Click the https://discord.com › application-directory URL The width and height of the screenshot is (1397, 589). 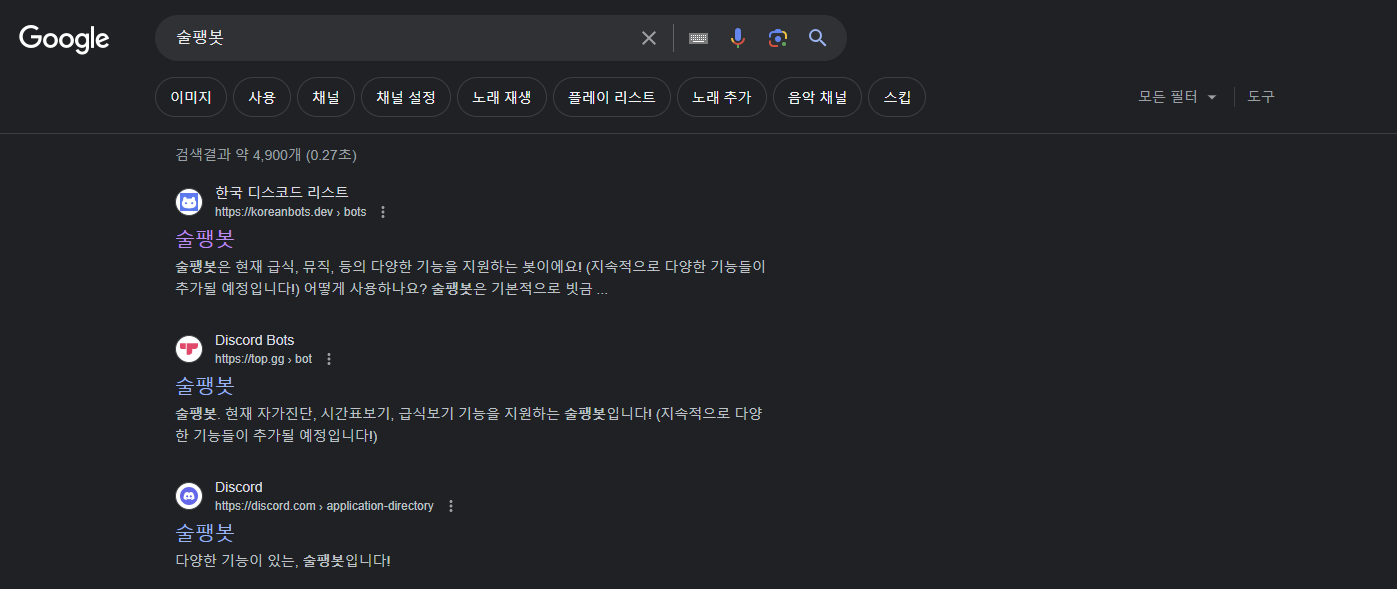325,506
